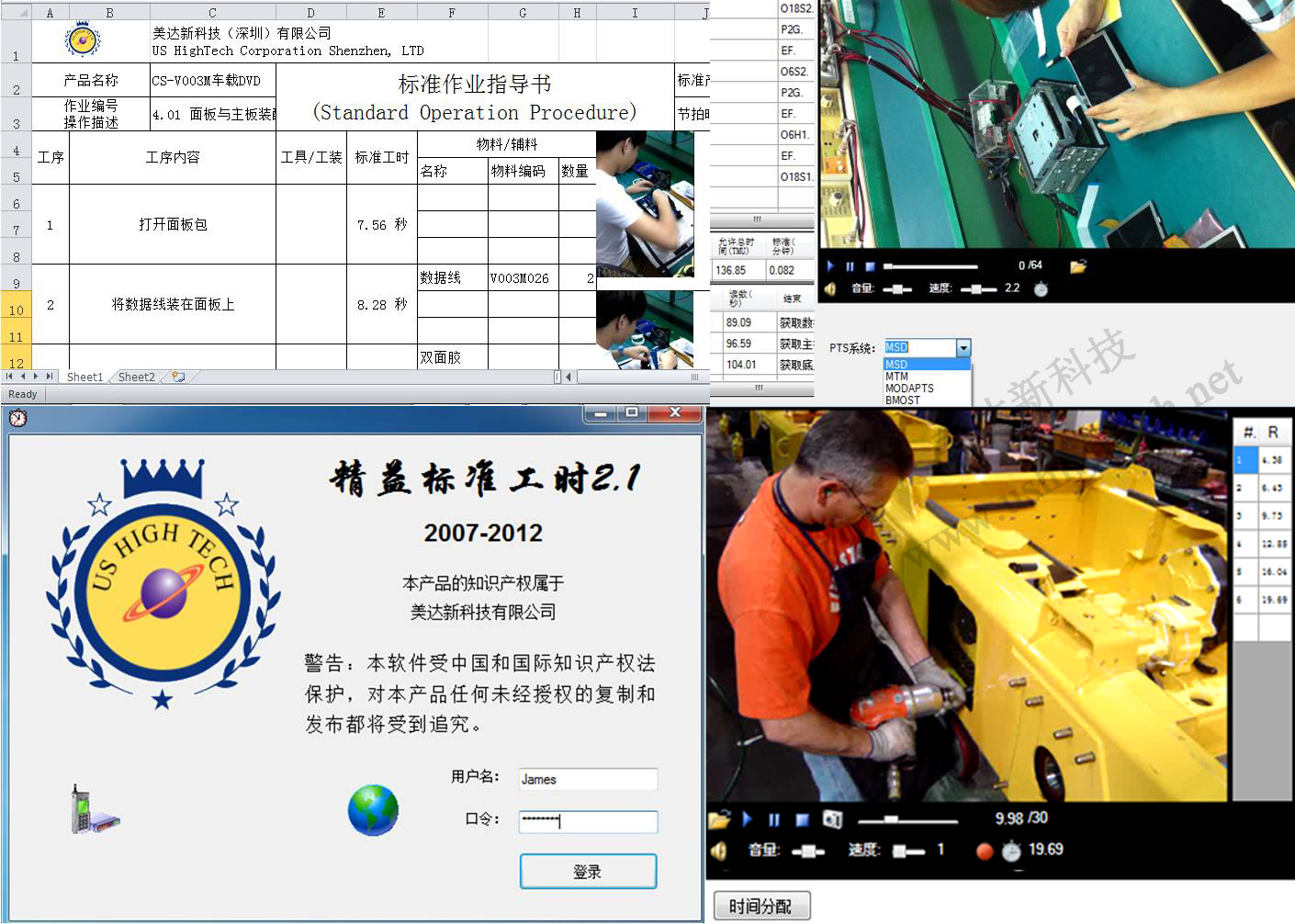Click previous sheet navigation arrow
Image resolution: width=1295 pixels, height=924 pixels.
click(x=22, y=377)
